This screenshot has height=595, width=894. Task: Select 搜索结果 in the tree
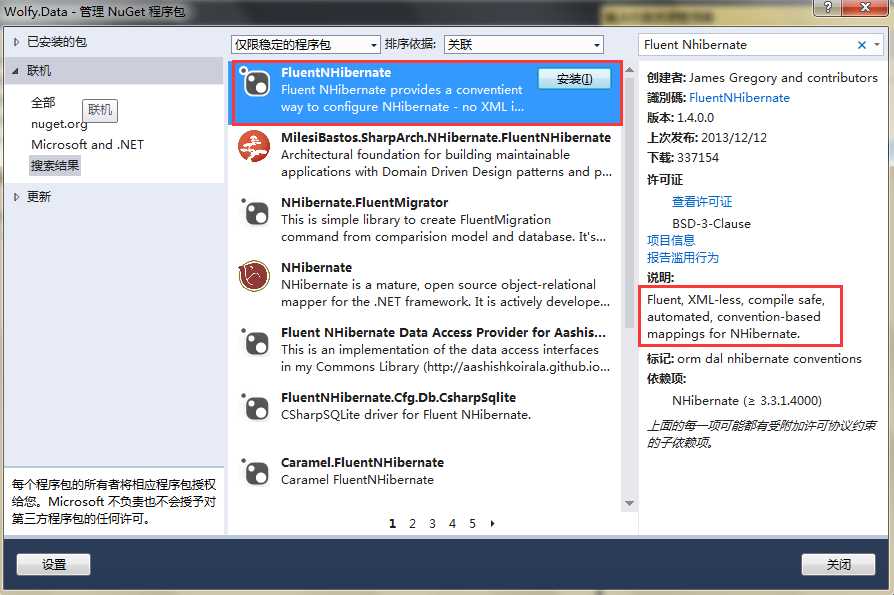coord(55,166)
